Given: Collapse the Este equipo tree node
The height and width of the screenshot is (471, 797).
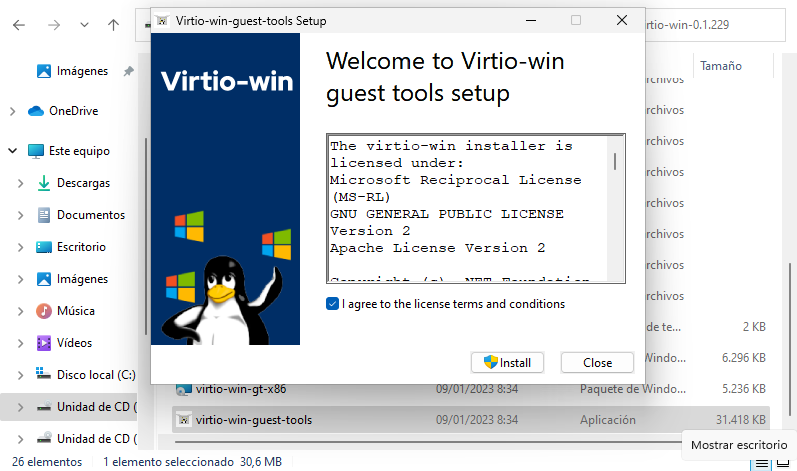Looking at the screenshot, I should point(12,151).
